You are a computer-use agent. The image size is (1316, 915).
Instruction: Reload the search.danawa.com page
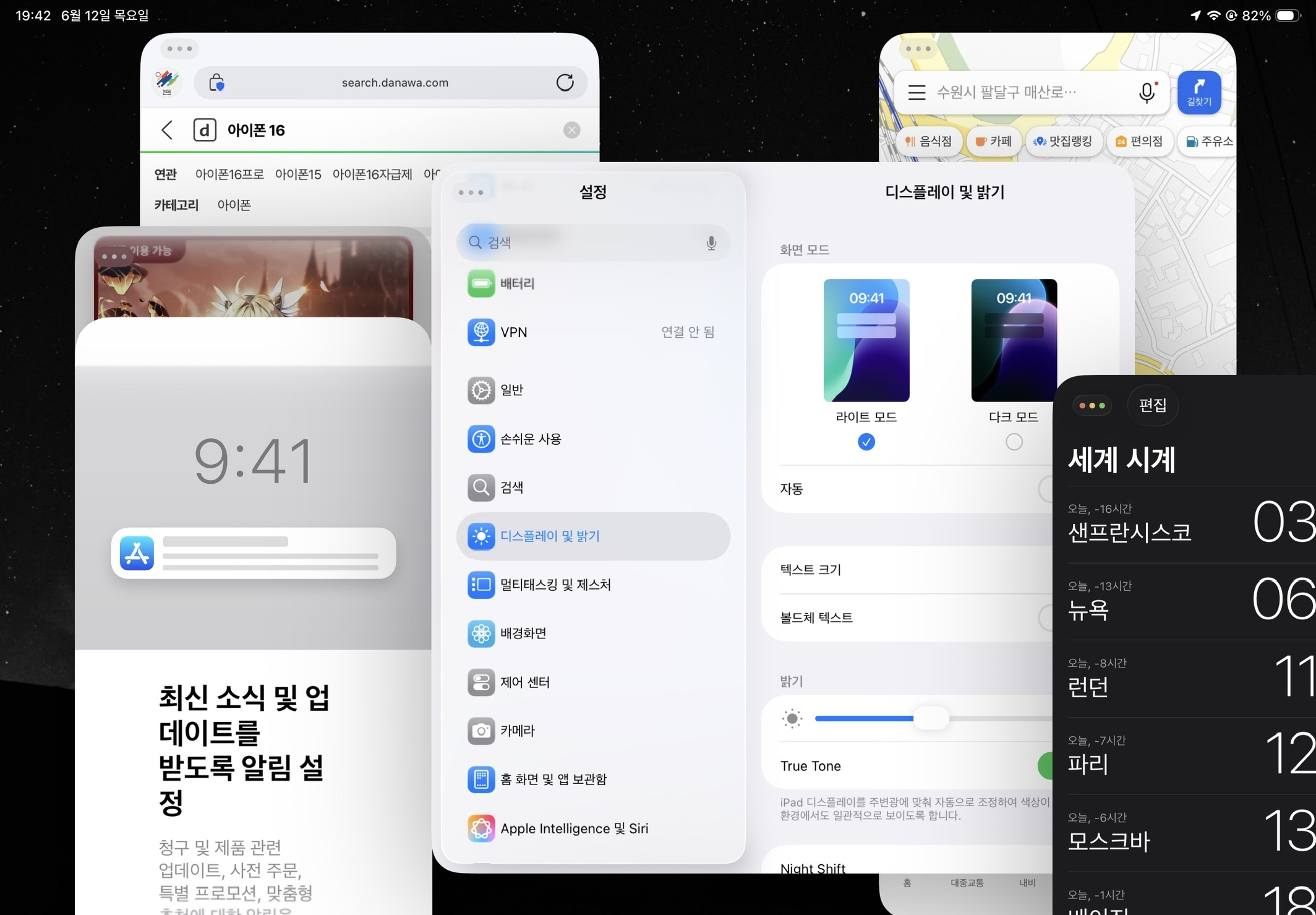click(565, 82)
